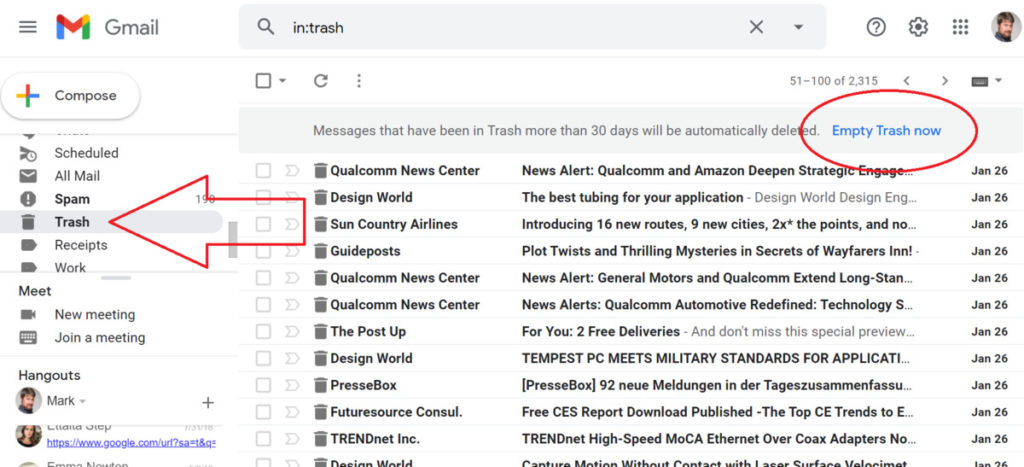Open the google.com url link in Hangouts
Viewport: 1024px width, 467px height.
pos(131,443)
